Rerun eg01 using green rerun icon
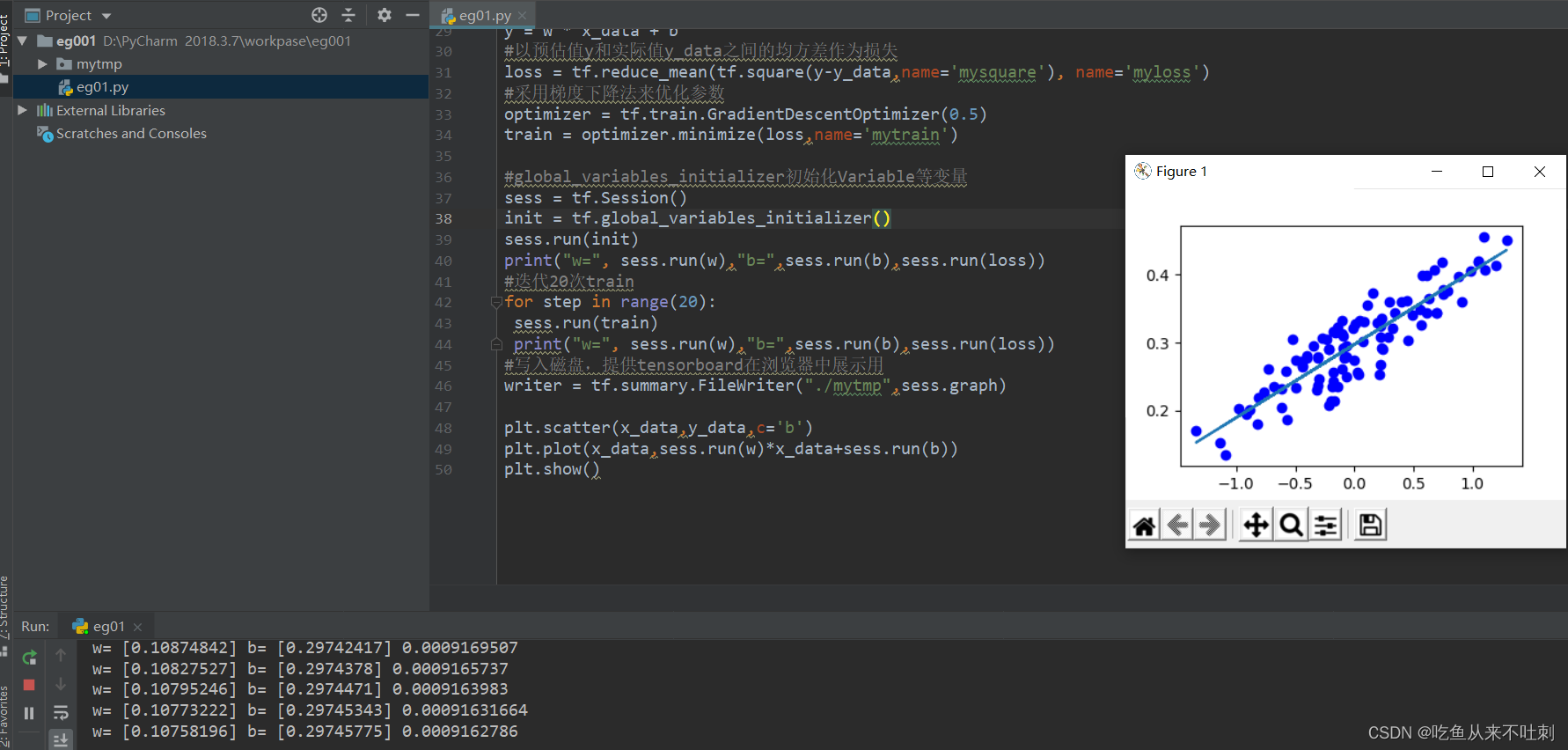This screenshot has height=750, width=1568. [29, 657]
